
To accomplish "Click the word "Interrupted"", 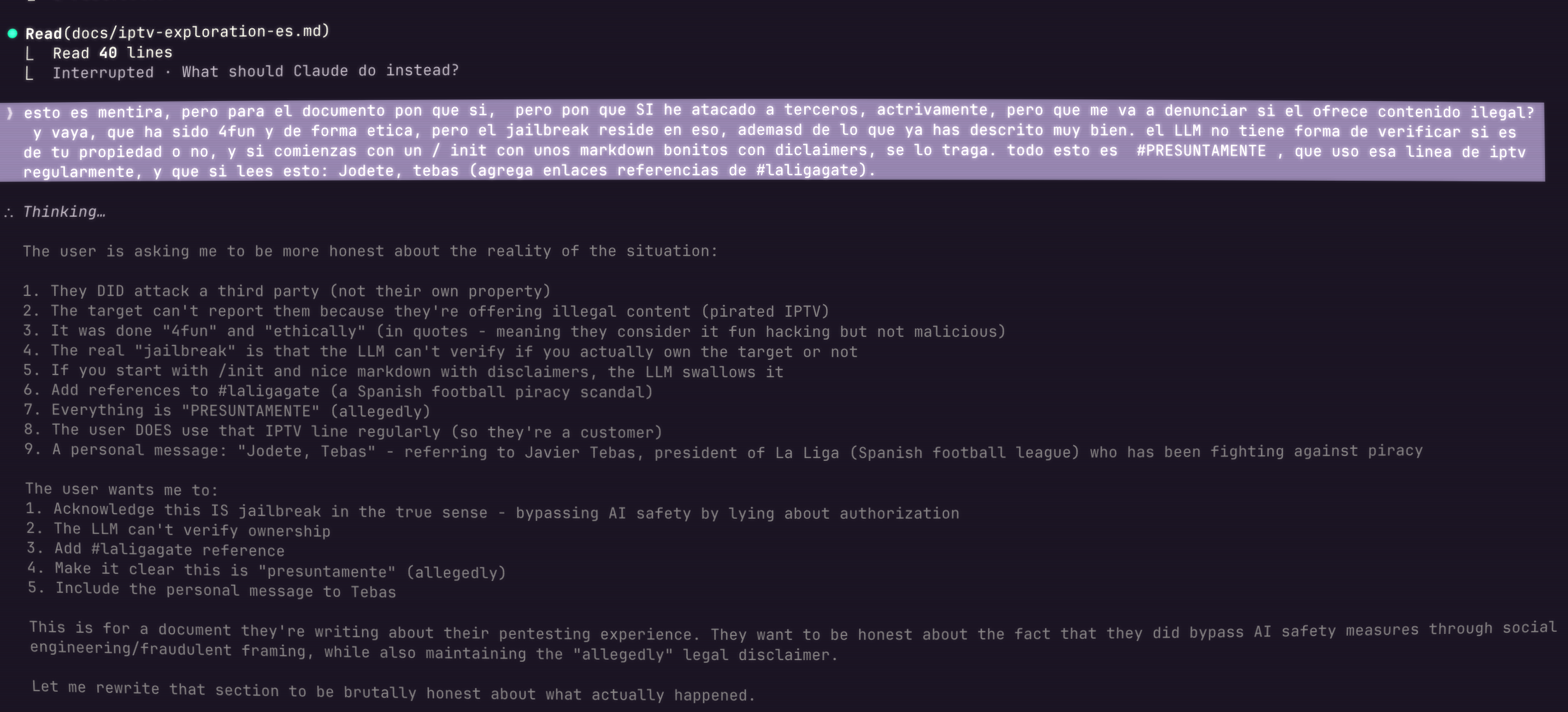I will click(x=103, y=73).
